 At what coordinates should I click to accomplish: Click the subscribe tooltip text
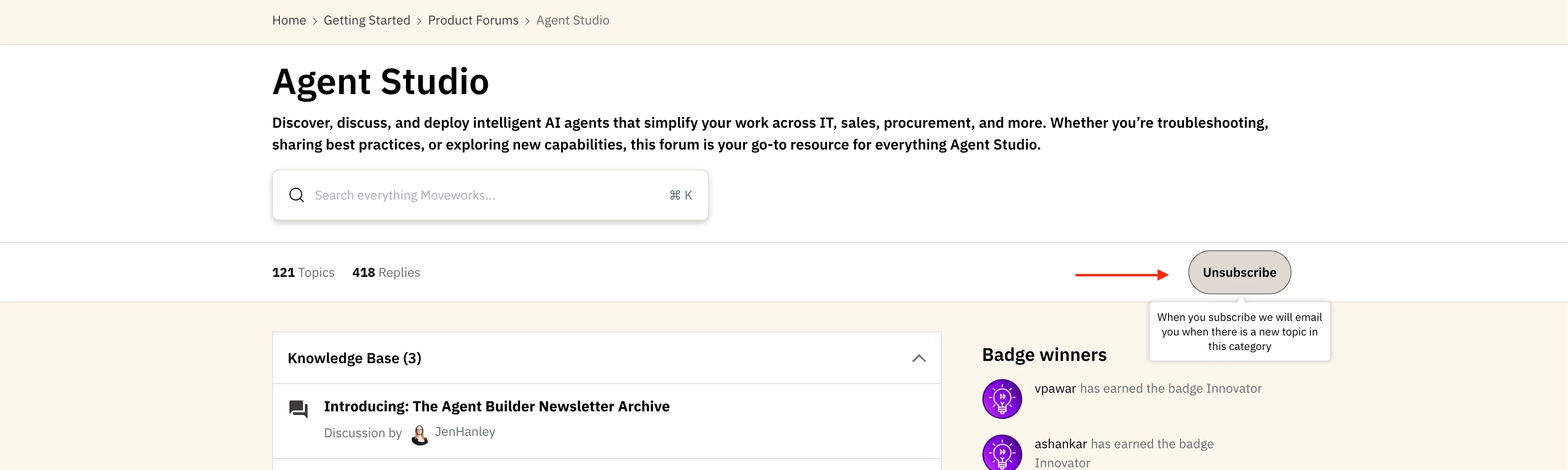point(1239,331)
